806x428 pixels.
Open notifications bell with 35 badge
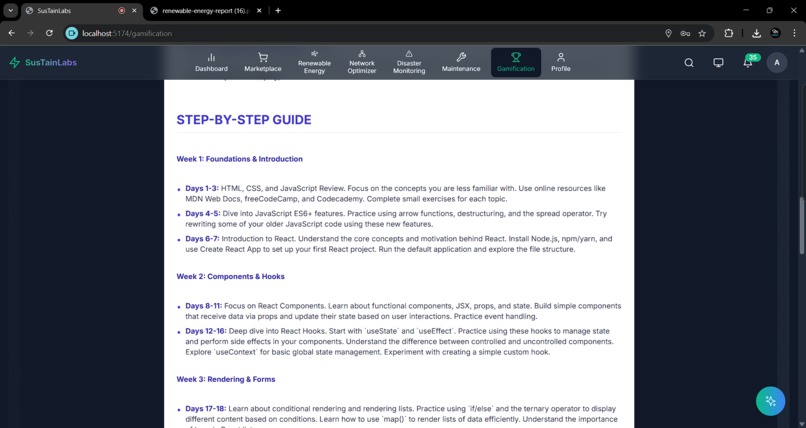(x=748, y=63)
